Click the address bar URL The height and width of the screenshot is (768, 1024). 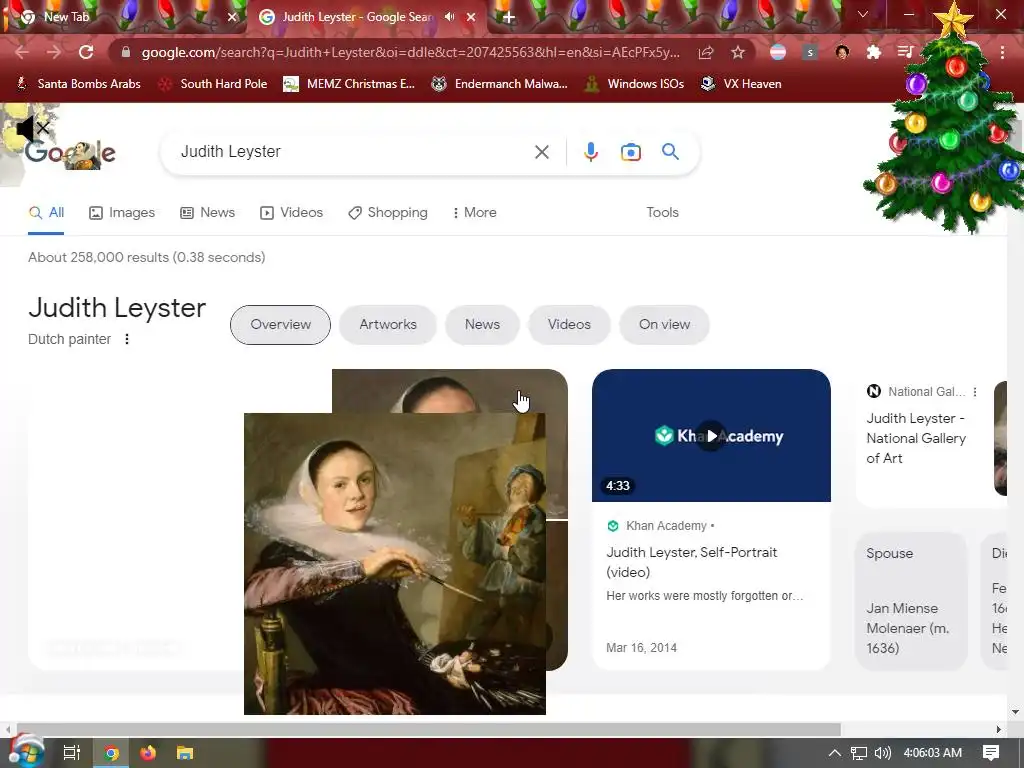[x=410, y=52]
